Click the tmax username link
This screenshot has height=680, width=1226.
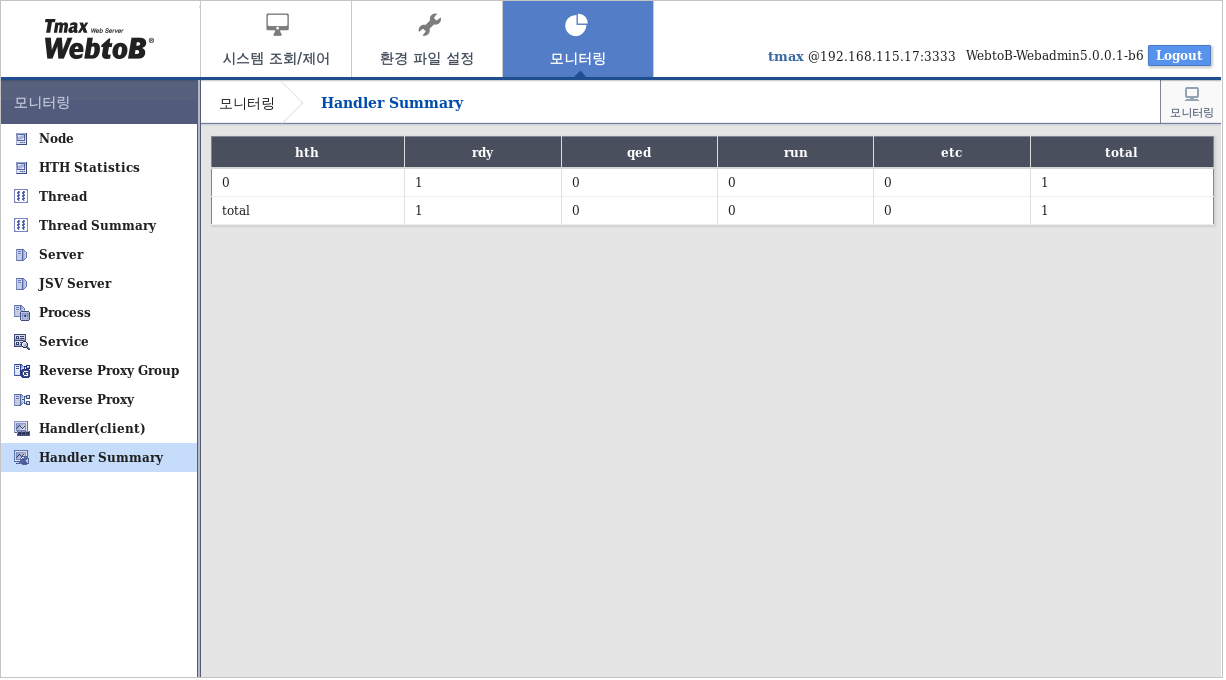786,57
